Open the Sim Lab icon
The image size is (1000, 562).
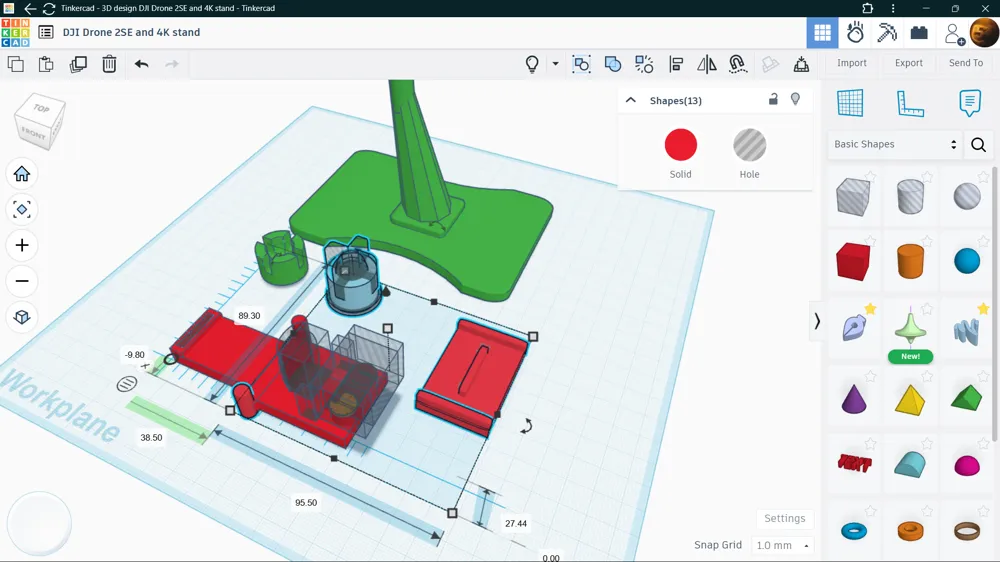coord(855,33)
